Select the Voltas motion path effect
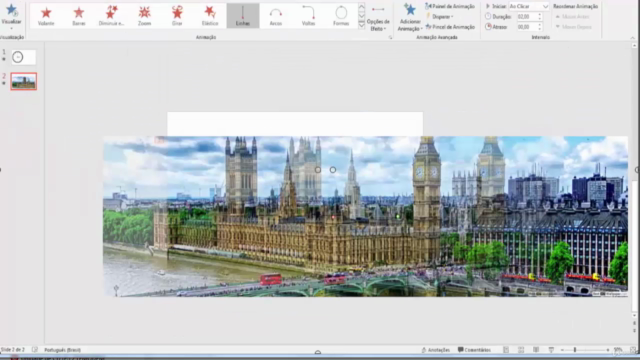The image size is (640, 360). pos(308,16)
